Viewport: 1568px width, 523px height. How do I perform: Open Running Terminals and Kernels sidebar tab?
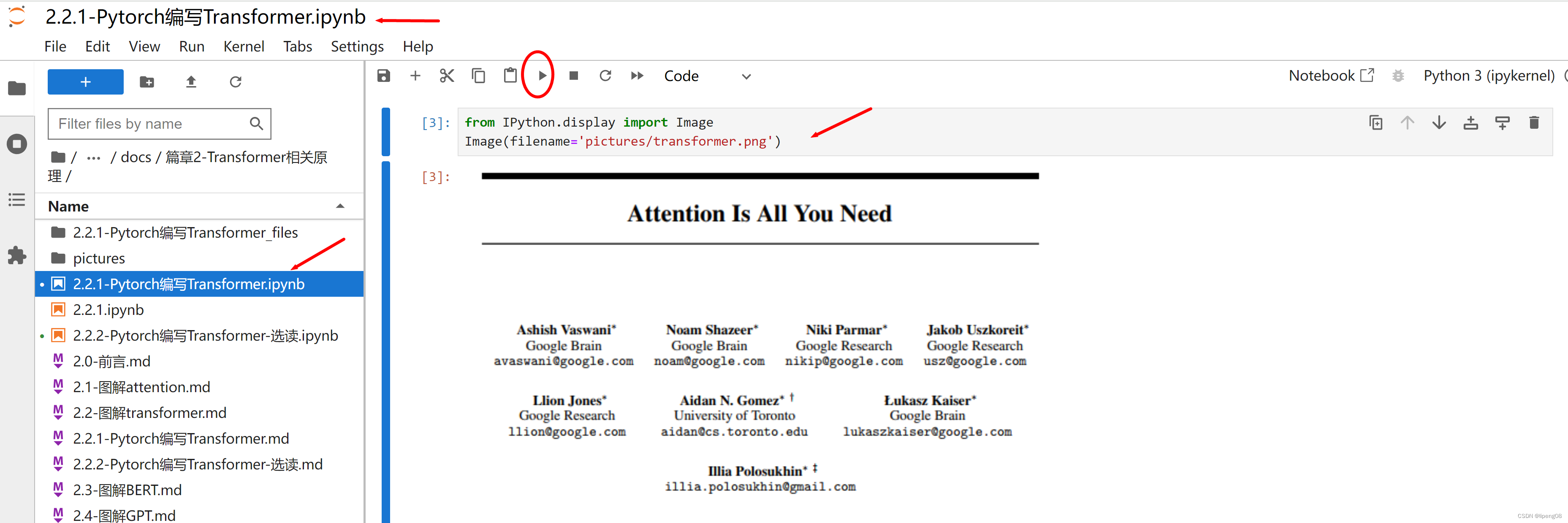pyautogui.click(x=17, y=144)
